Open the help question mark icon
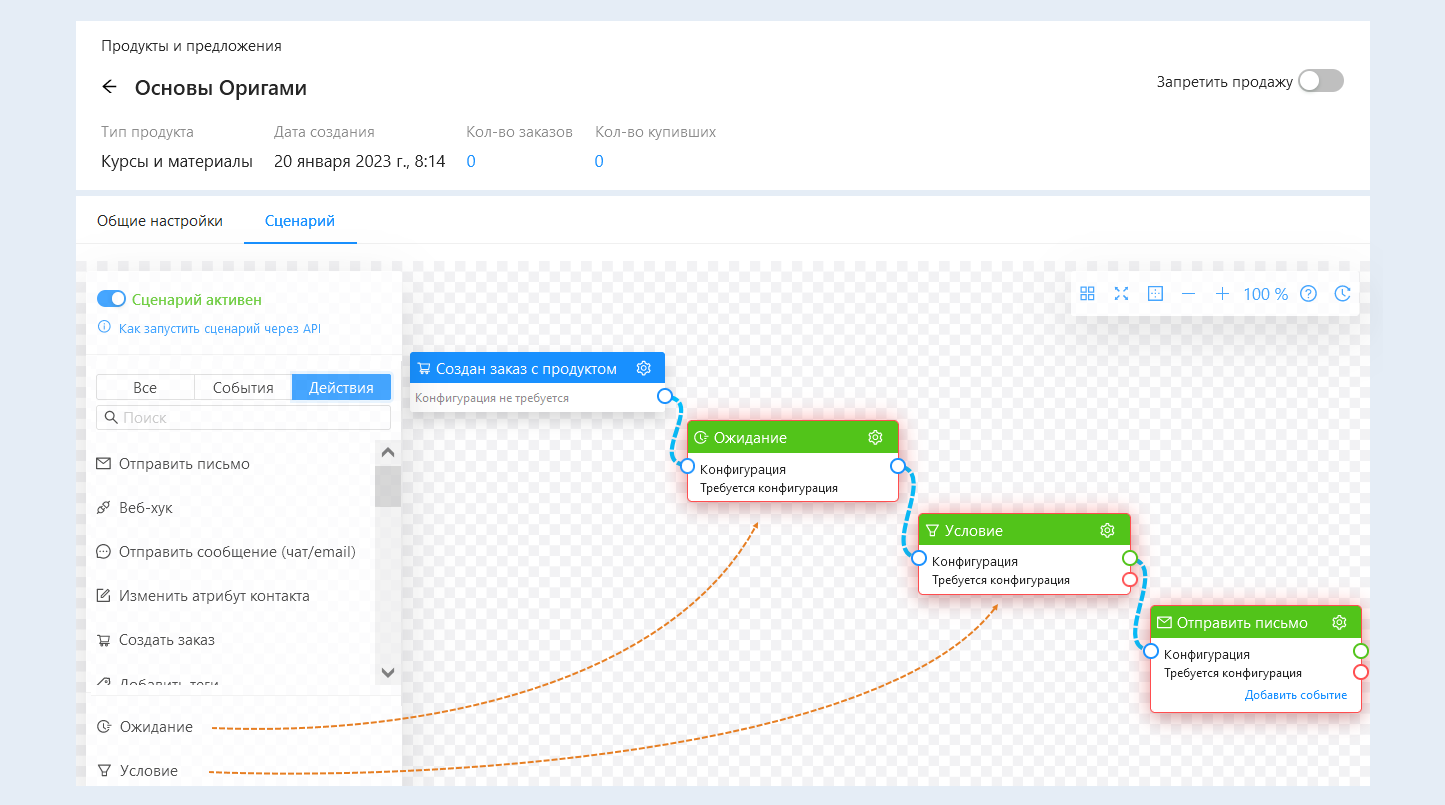The width and height of the screenshot is (1445, 805). click(1308, 294)
